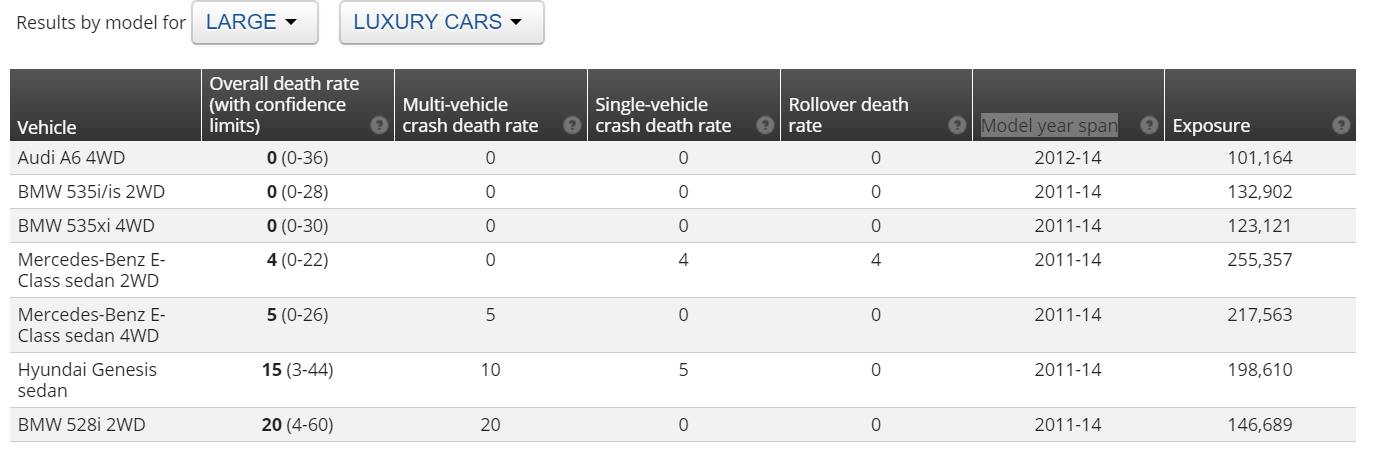Viewport: 1374px width, 465px height.
Task: Click help icon beside Exposure header
Action: 1342,126
